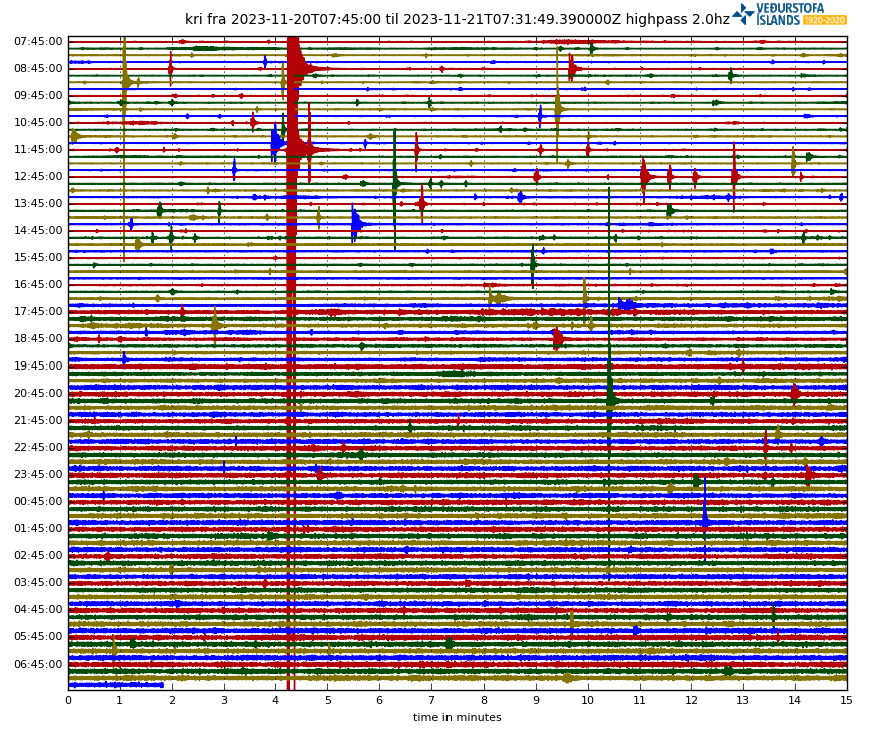Click the 00:45:00 time label
This screenshot has height=730, width=890.
click(x=39, y=501)
